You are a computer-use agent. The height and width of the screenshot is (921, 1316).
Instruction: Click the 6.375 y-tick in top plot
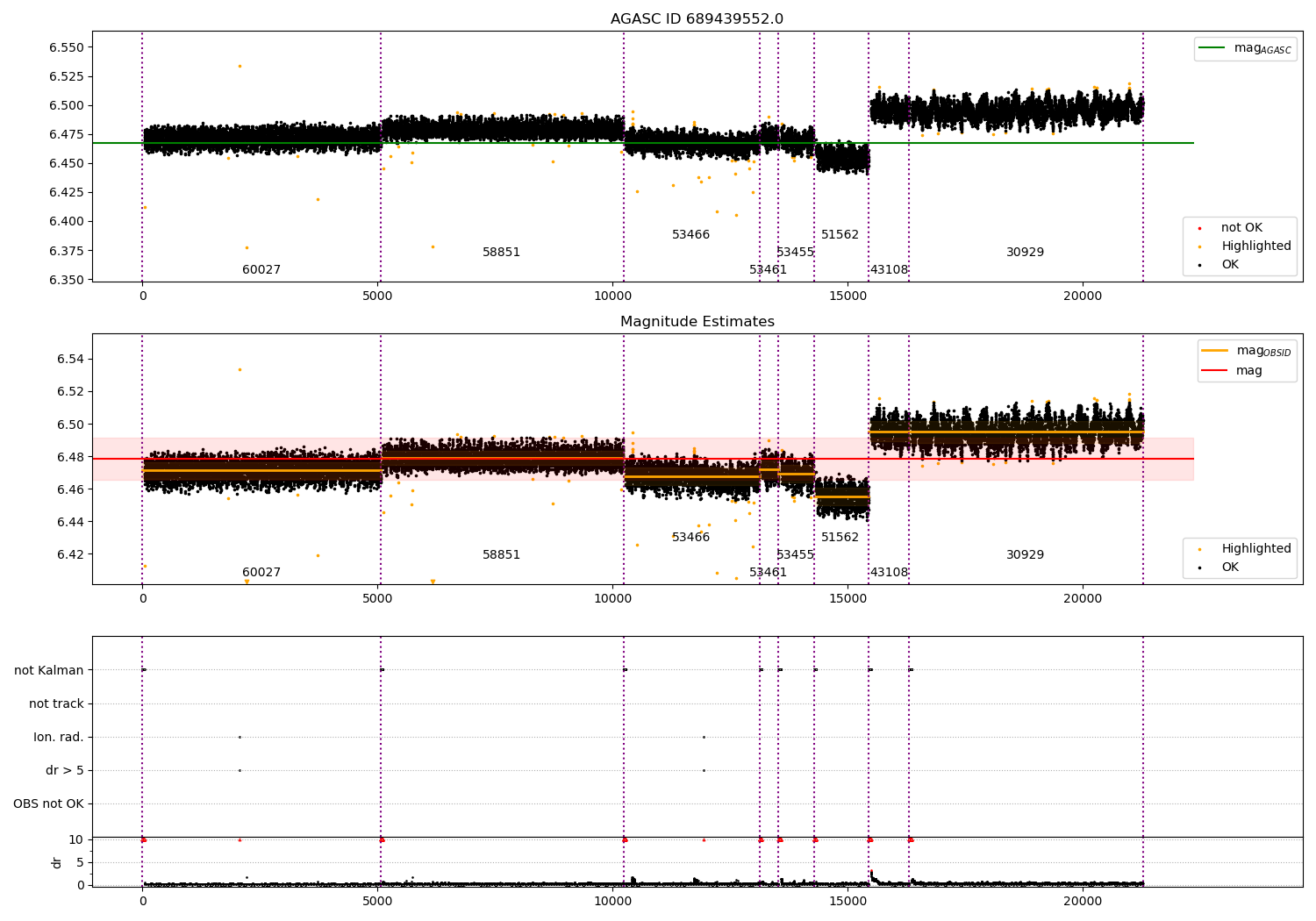67,251
